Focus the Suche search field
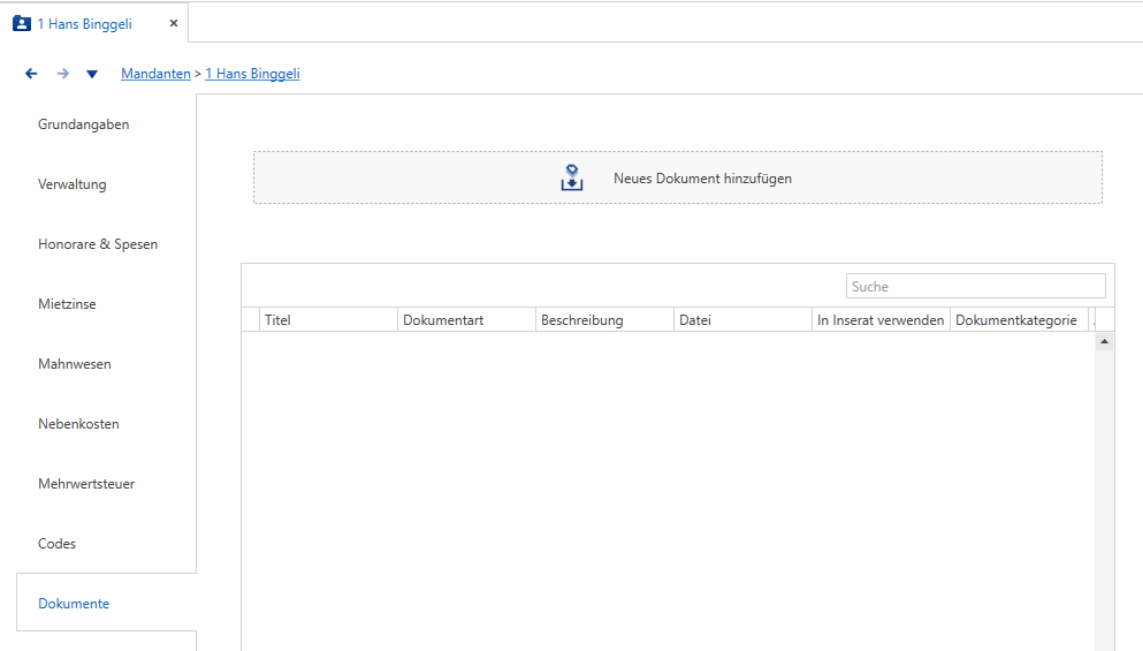 click(975, 286)
